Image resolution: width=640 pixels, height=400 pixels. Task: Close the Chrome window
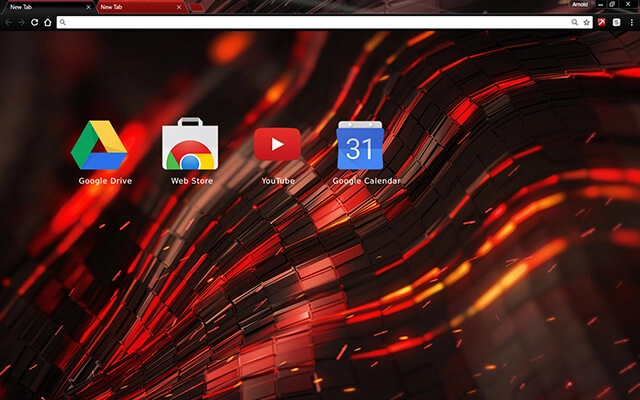(x=629, y=4)
